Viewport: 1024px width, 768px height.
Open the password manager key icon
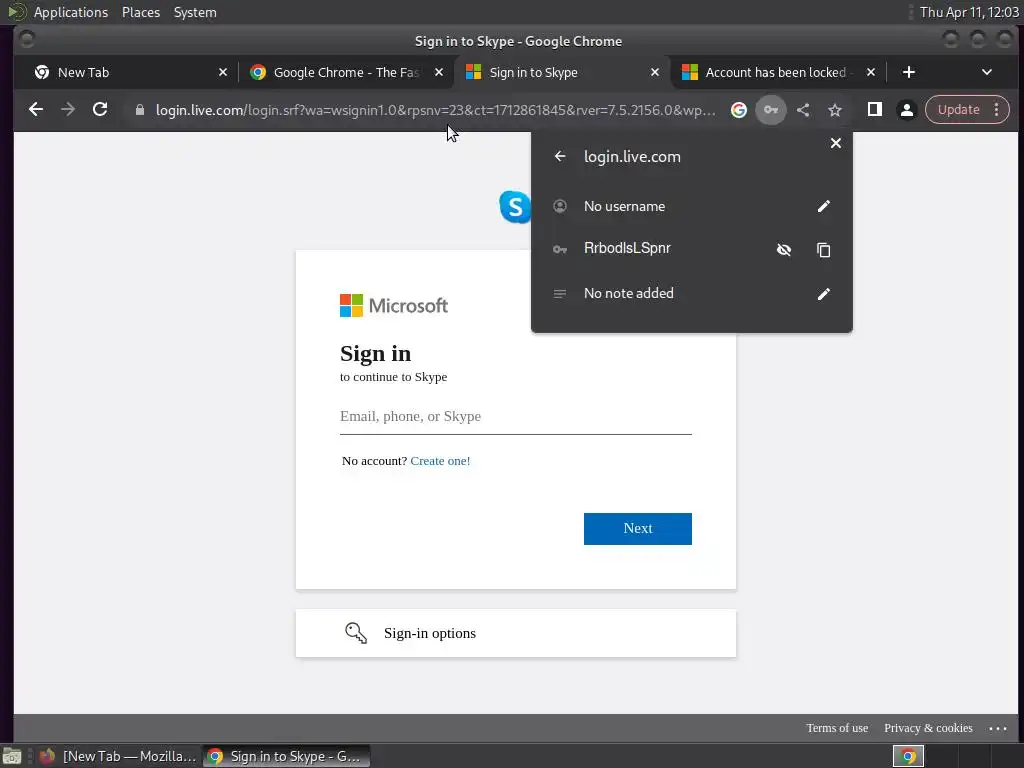[771, 110]
